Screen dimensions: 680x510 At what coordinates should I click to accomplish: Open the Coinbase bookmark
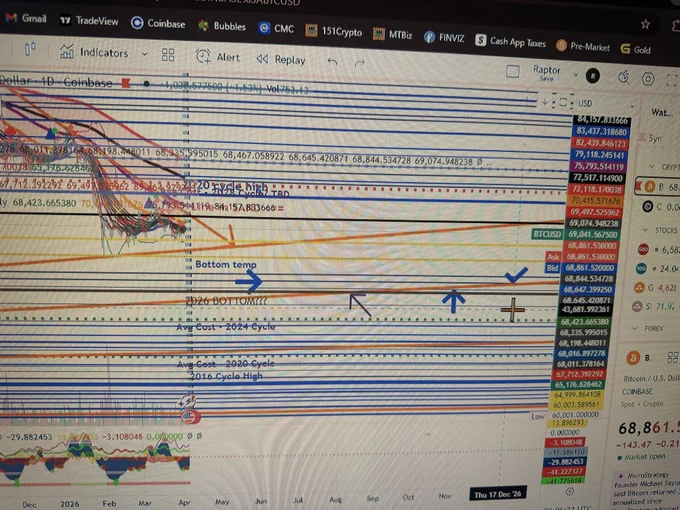158,23
